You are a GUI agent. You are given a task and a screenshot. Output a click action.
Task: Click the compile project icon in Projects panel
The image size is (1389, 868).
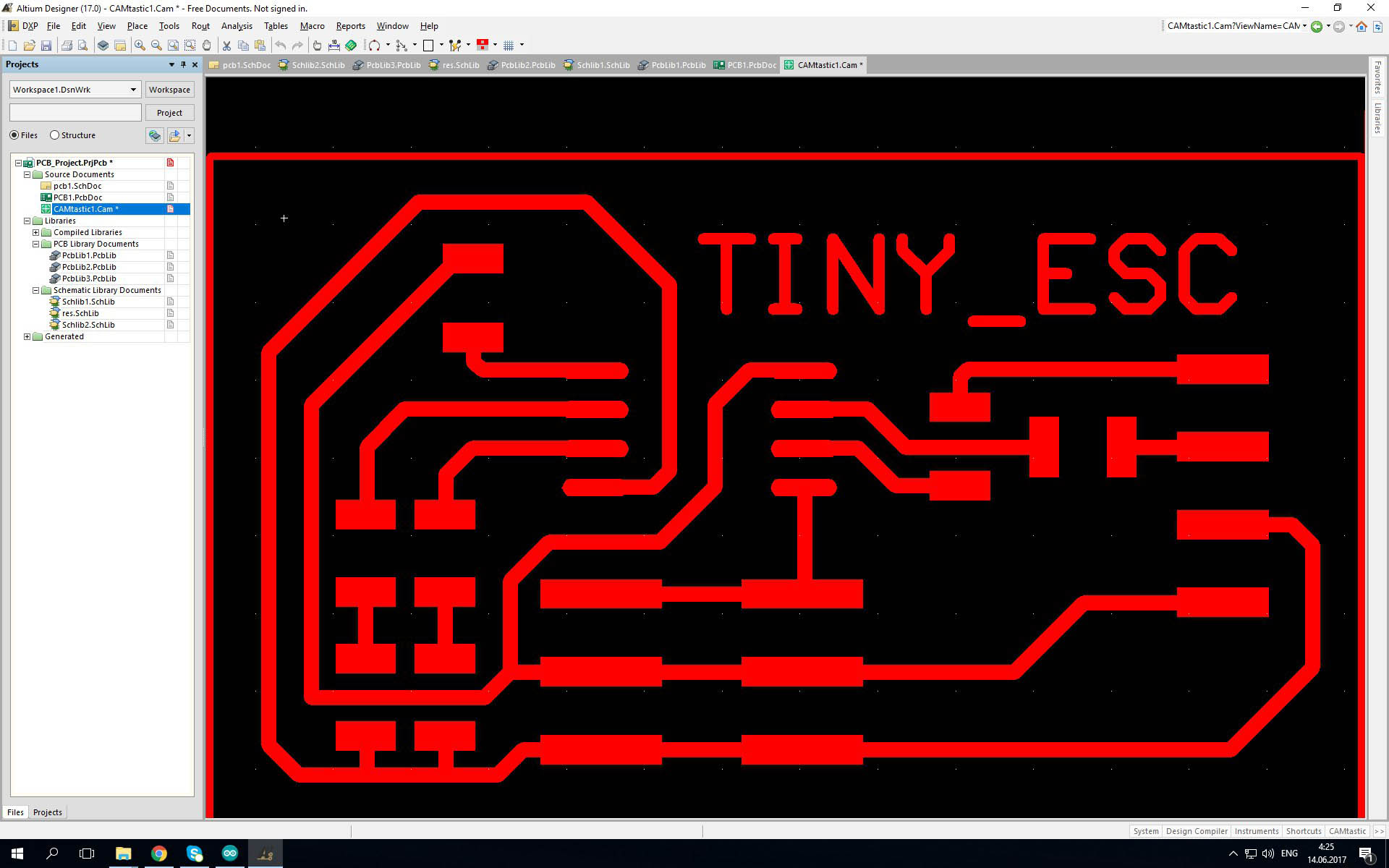[154, 135]
